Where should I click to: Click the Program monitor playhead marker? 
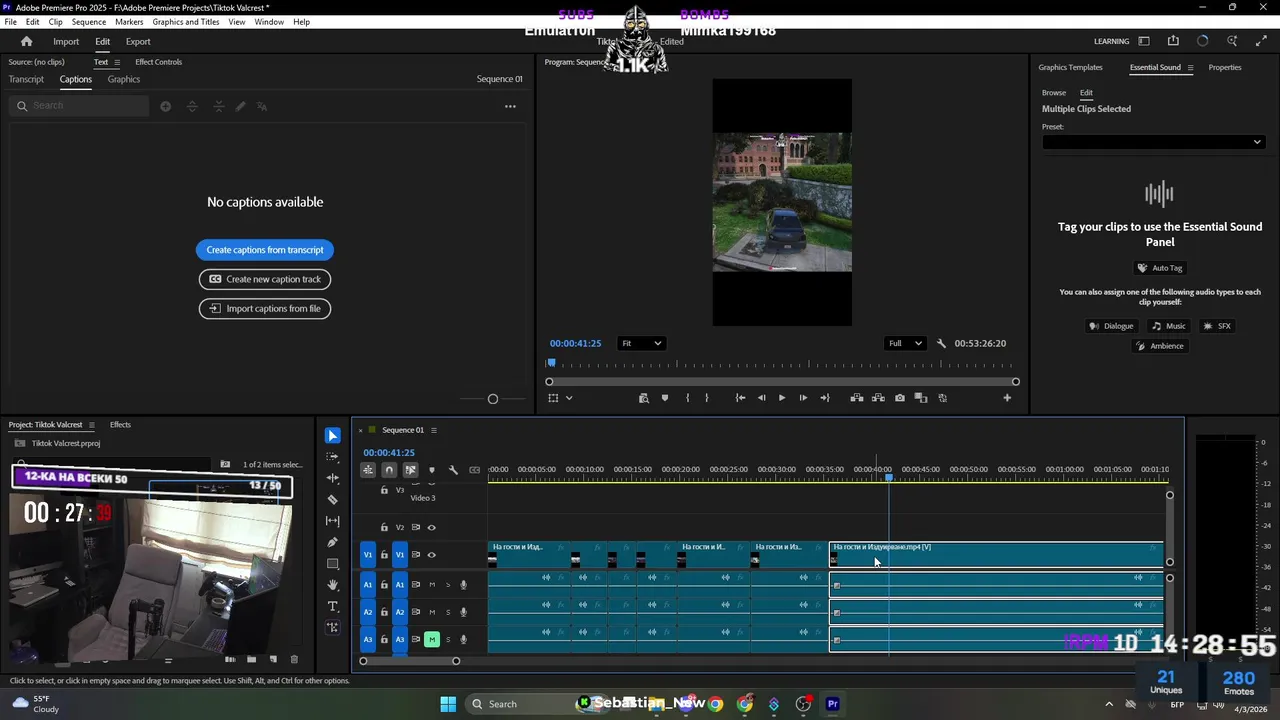pyautogui.click(x=551, y=363)
